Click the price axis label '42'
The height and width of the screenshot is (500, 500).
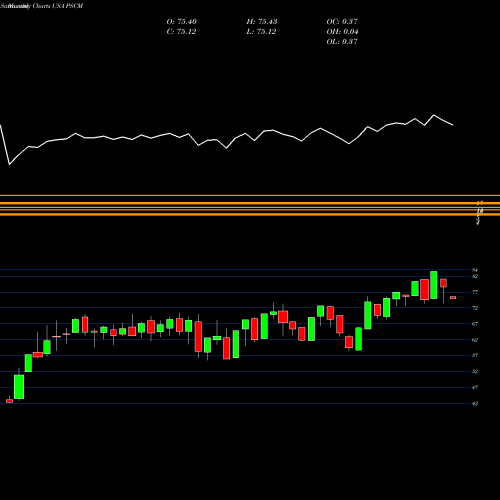[x=475, y=403]
